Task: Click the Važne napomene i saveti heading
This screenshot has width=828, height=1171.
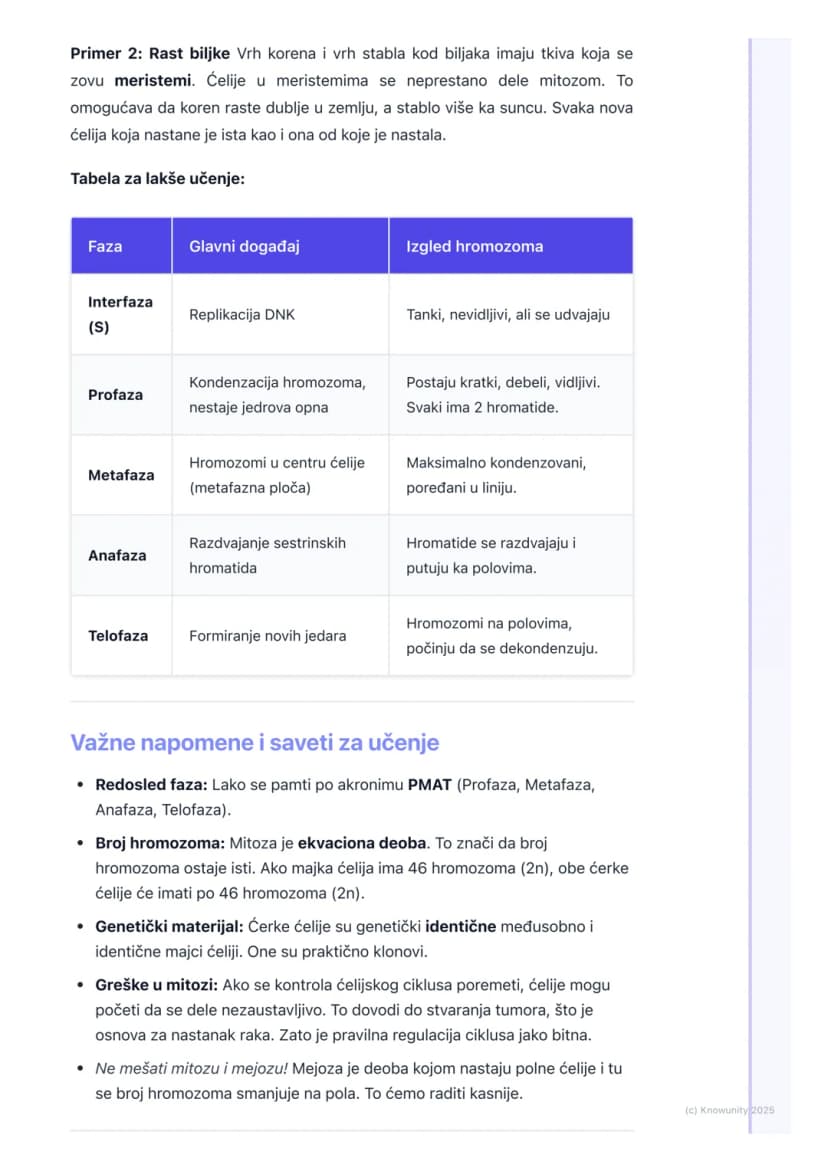Action: point(255,742)
